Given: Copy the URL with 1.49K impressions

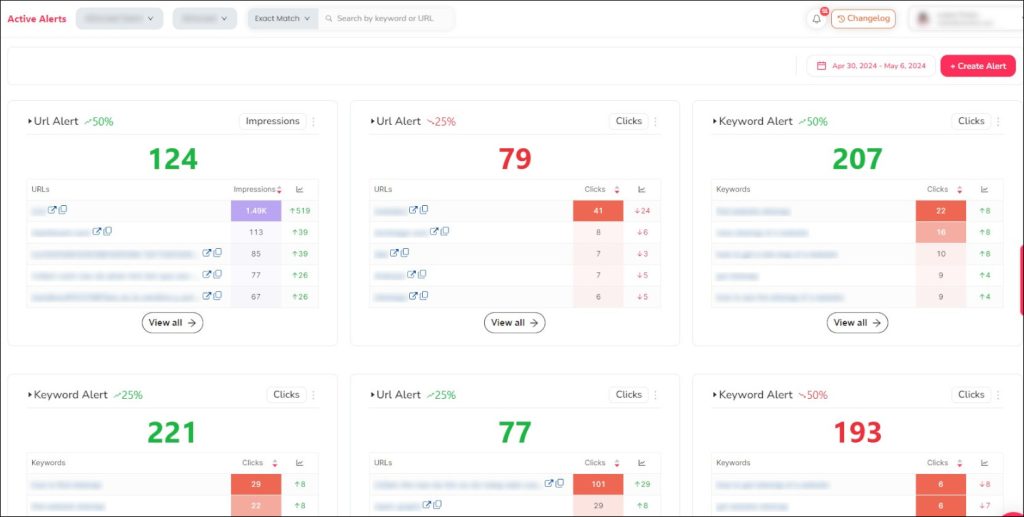Looking at the screenshot, I should [x=63, y=210].
